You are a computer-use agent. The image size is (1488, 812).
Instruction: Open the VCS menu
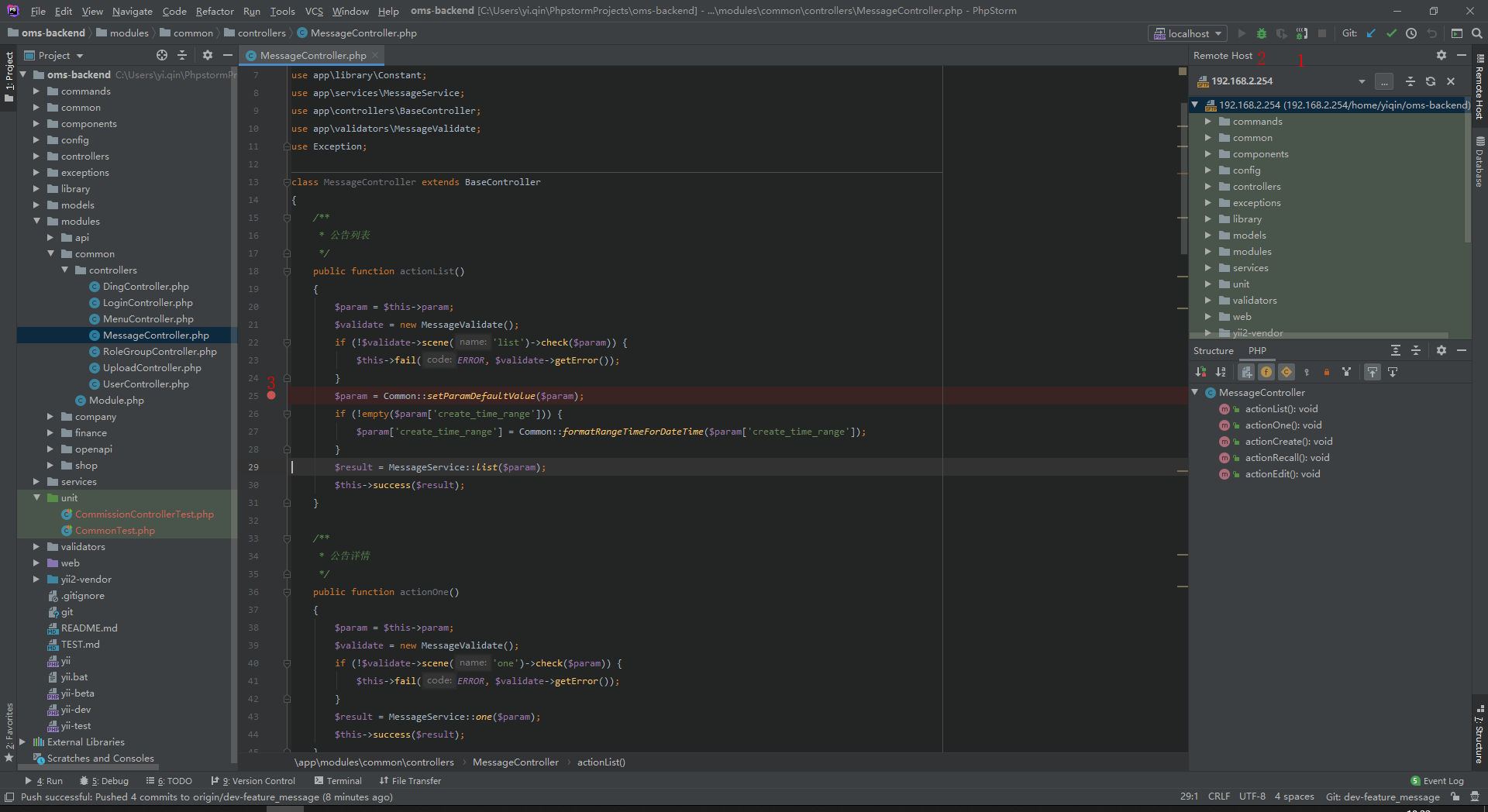[314, 11]
